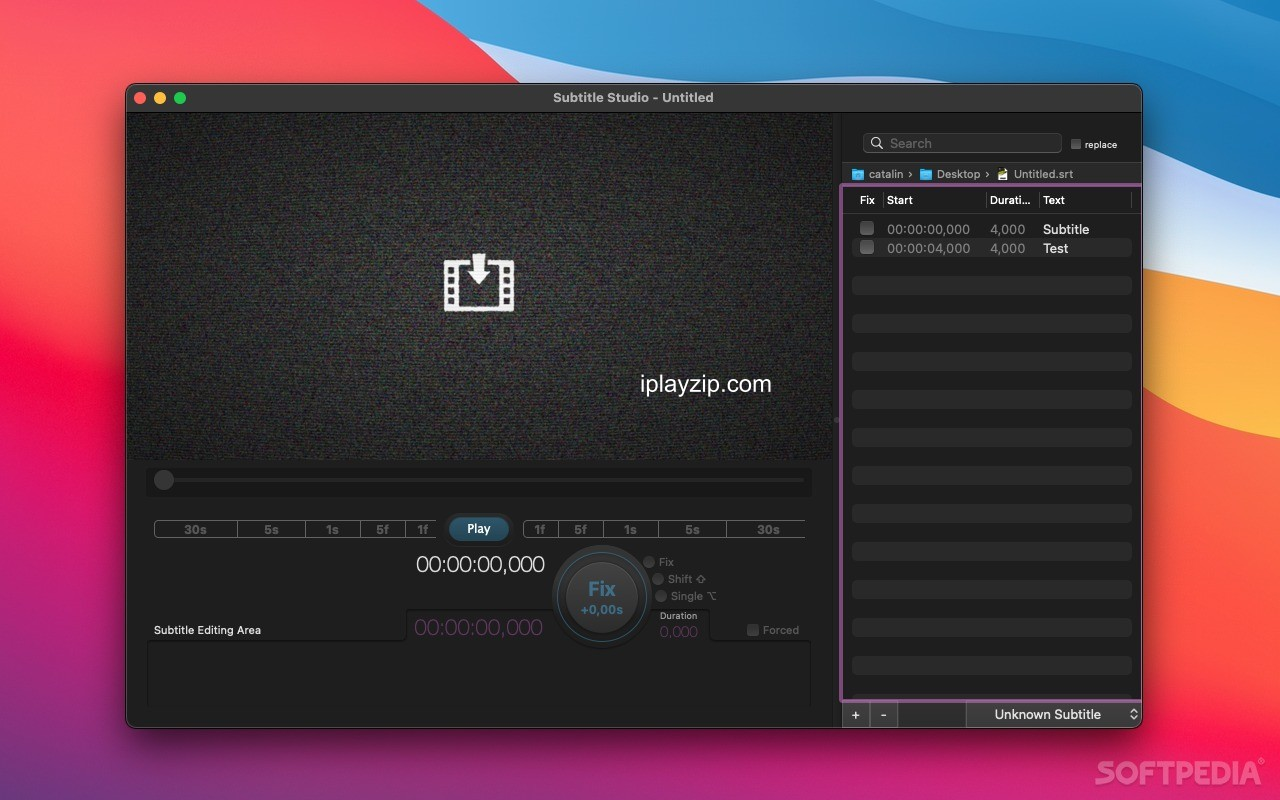
Task: Close the Subtitle Studio window
Action: [140, 97]
